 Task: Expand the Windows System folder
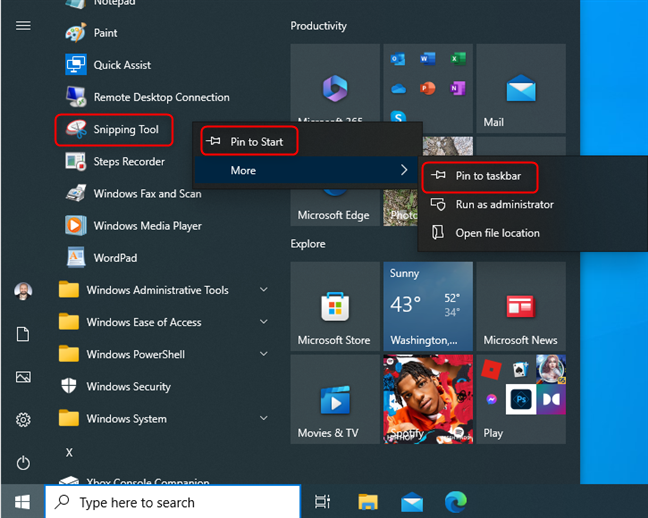pyautogui.click(x=126, y=418)
